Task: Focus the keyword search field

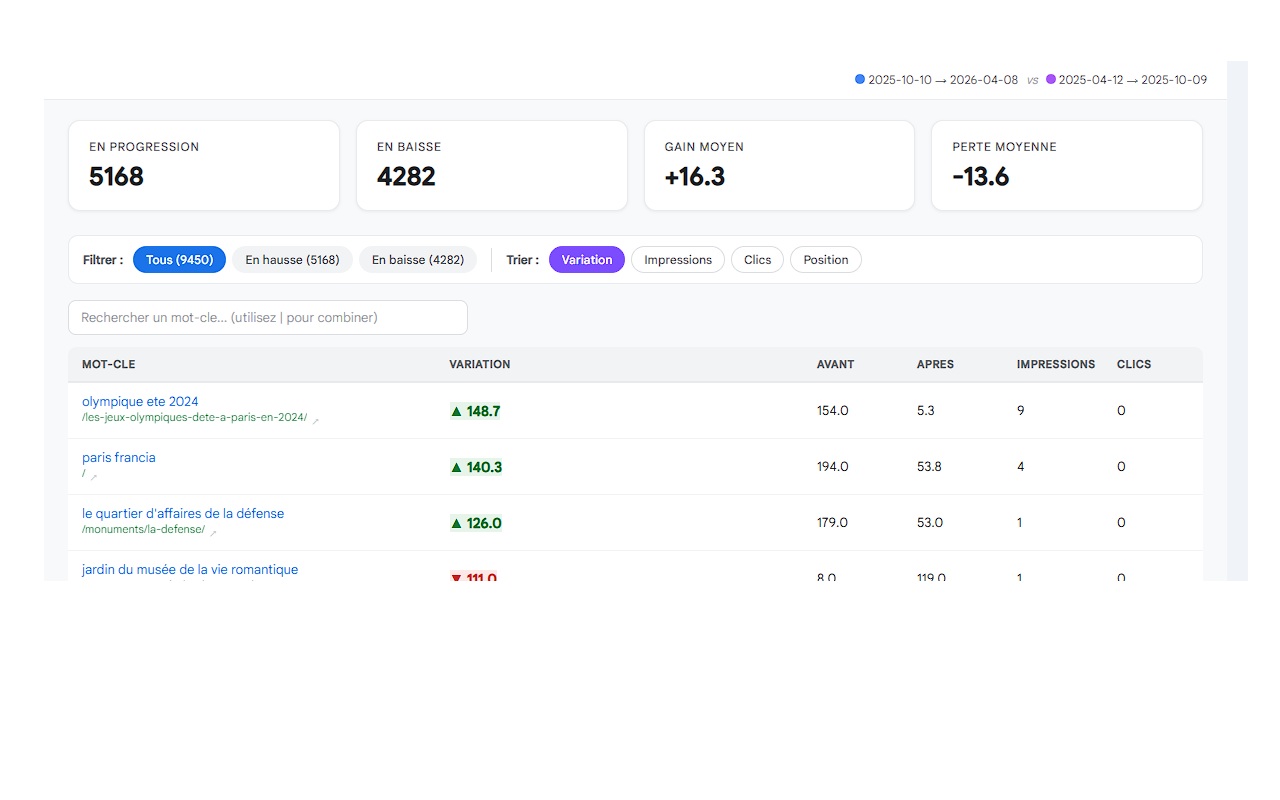Action: 267,318
